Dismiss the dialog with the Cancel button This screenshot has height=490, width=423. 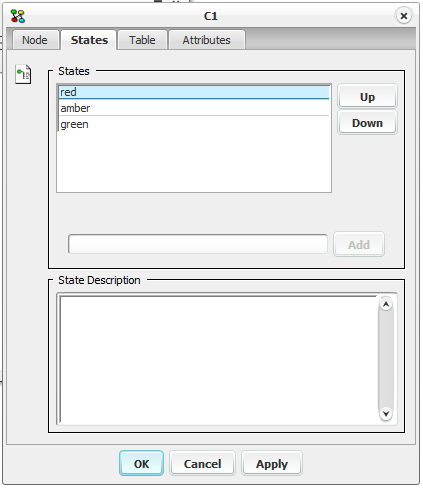pyautogui.click(x=202, y=463)
